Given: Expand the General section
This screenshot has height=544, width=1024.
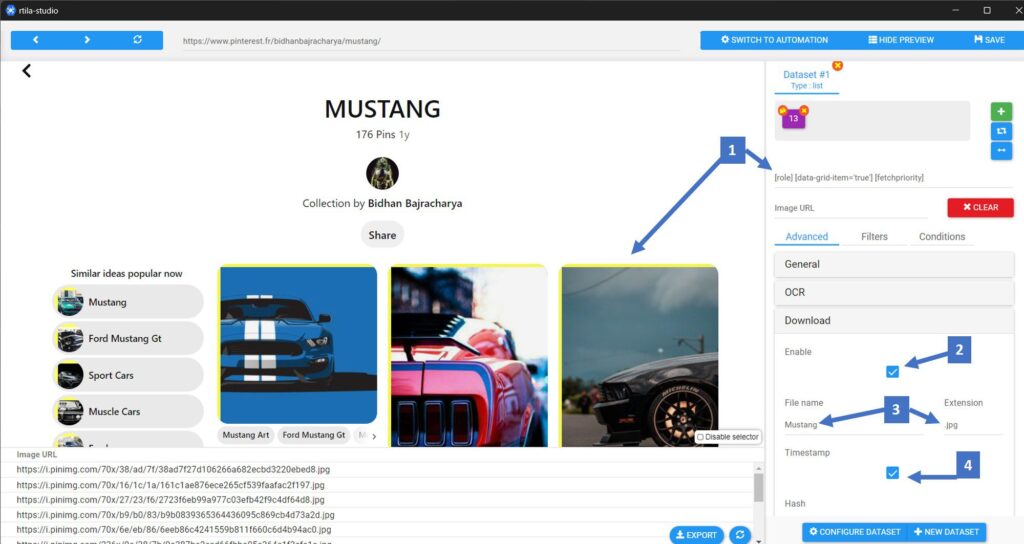Looking at the screenshot, I should 893,264.
